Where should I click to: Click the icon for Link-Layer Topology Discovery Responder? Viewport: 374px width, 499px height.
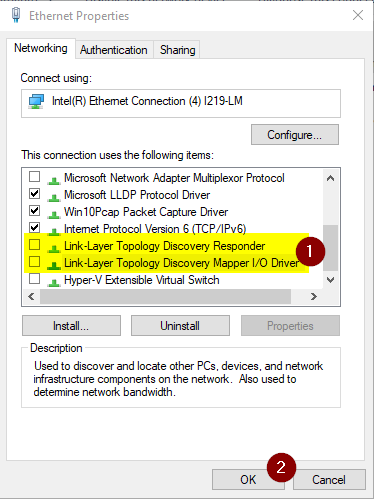(54, 248)
